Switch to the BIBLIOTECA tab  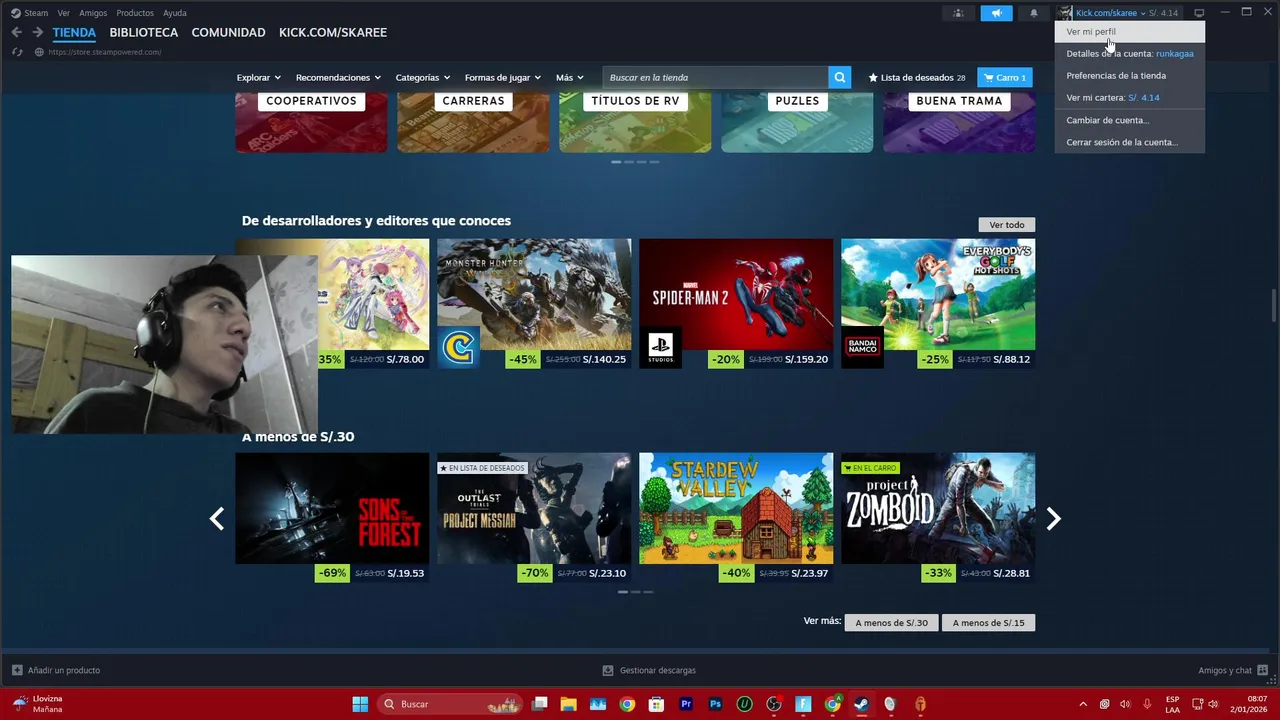(x=144, y=32)
